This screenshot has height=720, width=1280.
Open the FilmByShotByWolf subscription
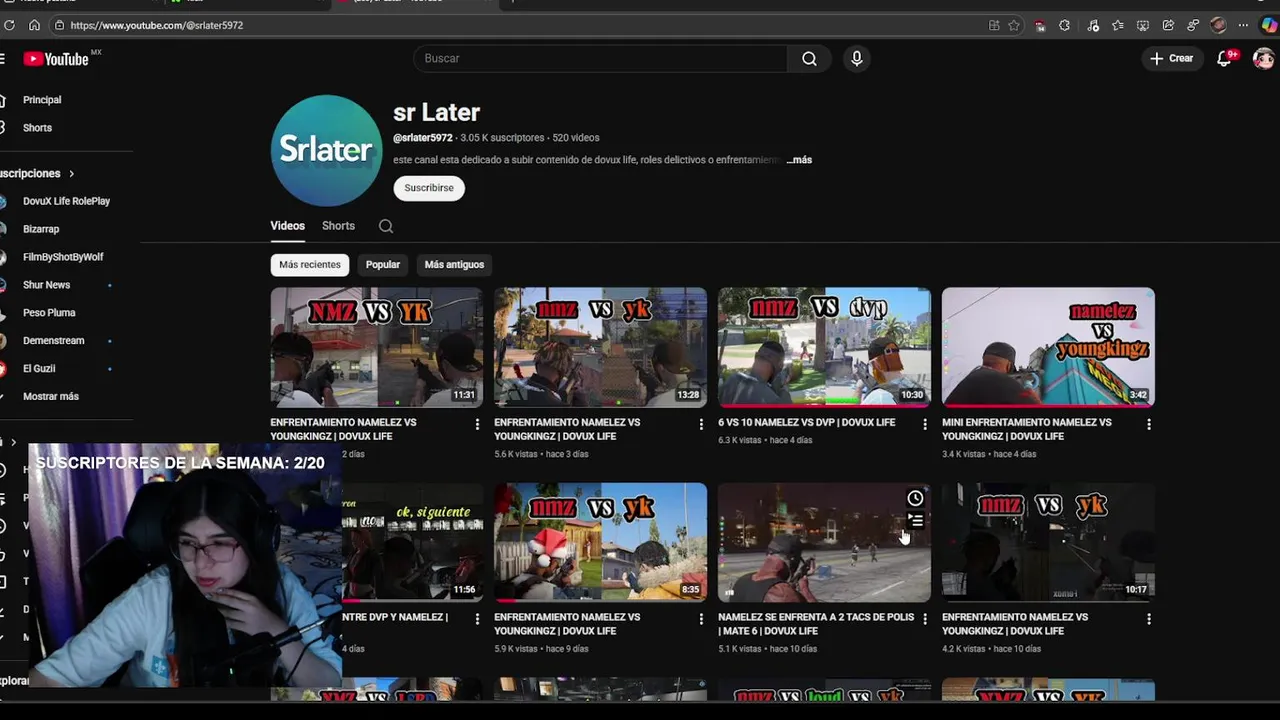pyautogui.click(x=63, y=257)
